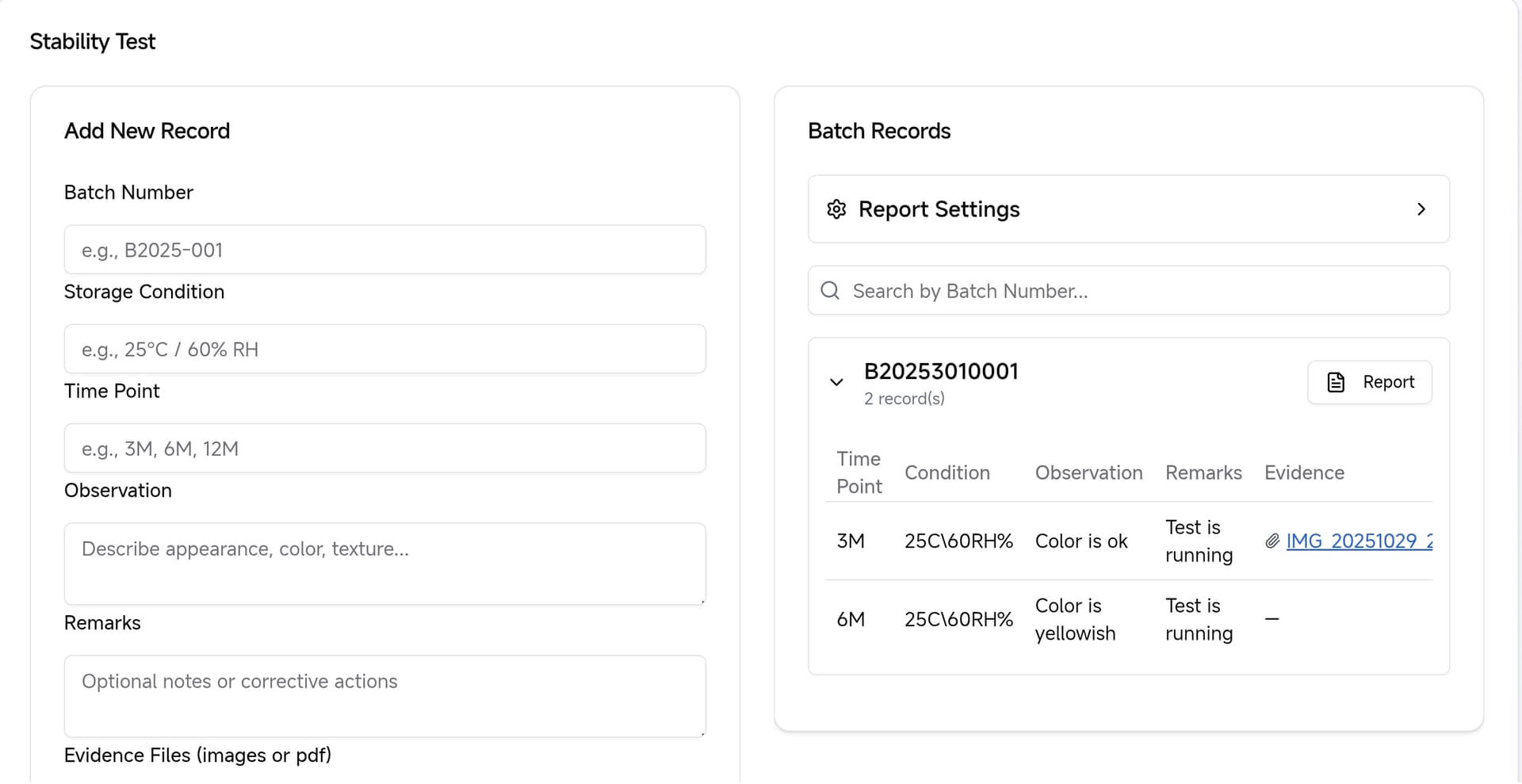Click 'Test is running' remark in 6M row

[1199, 619]
